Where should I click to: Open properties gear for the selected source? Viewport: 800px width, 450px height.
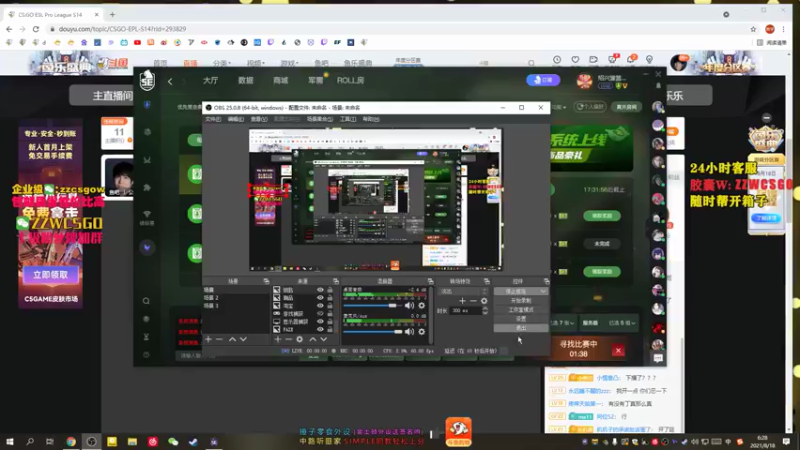pos(299,339)
